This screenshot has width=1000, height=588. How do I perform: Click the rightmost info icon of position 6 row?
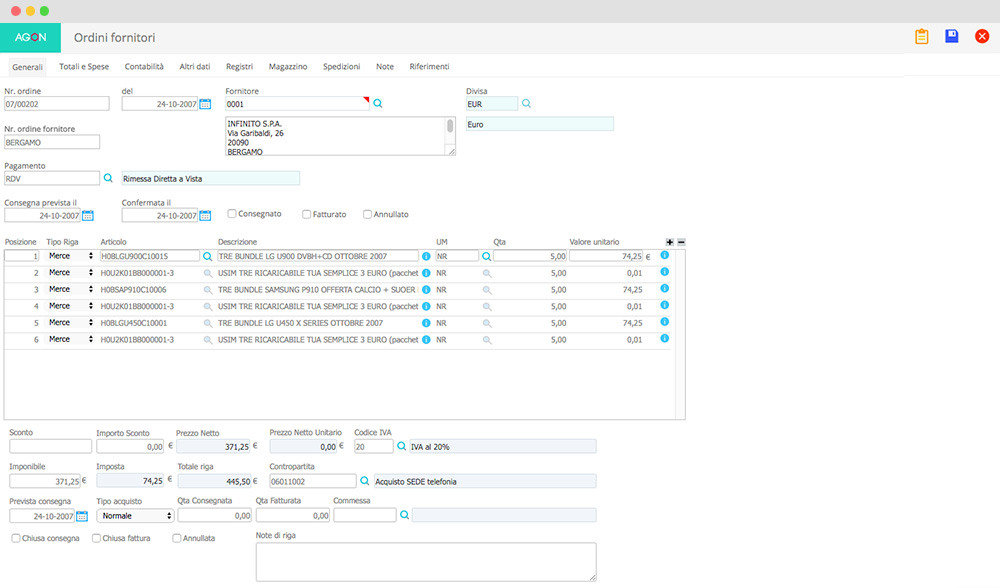pos(665,339)
